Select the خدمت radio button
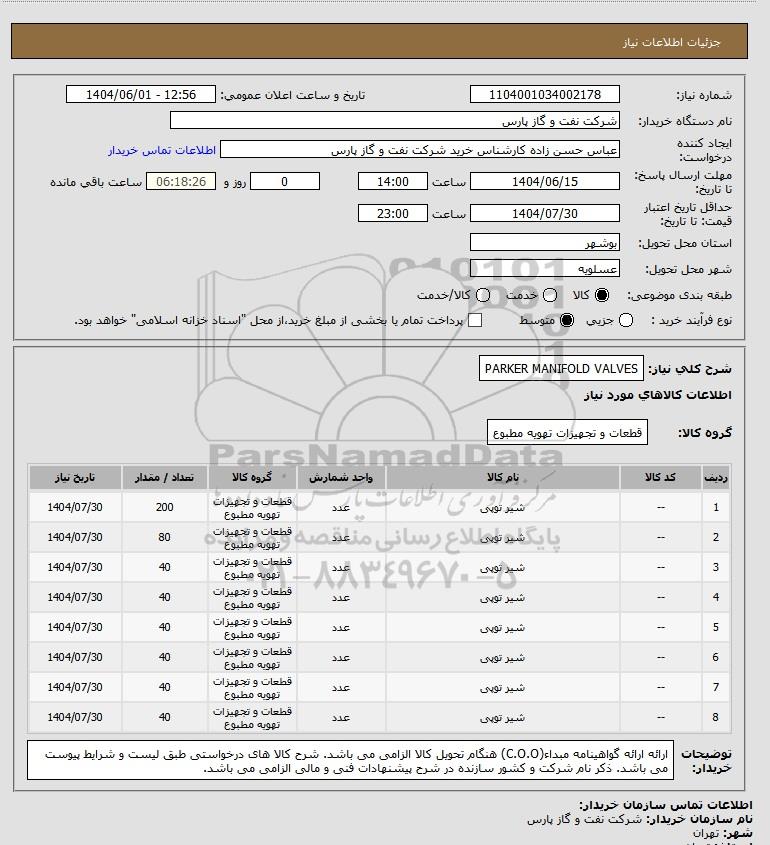This screenshot has height=845, width=770. point(550,295)
